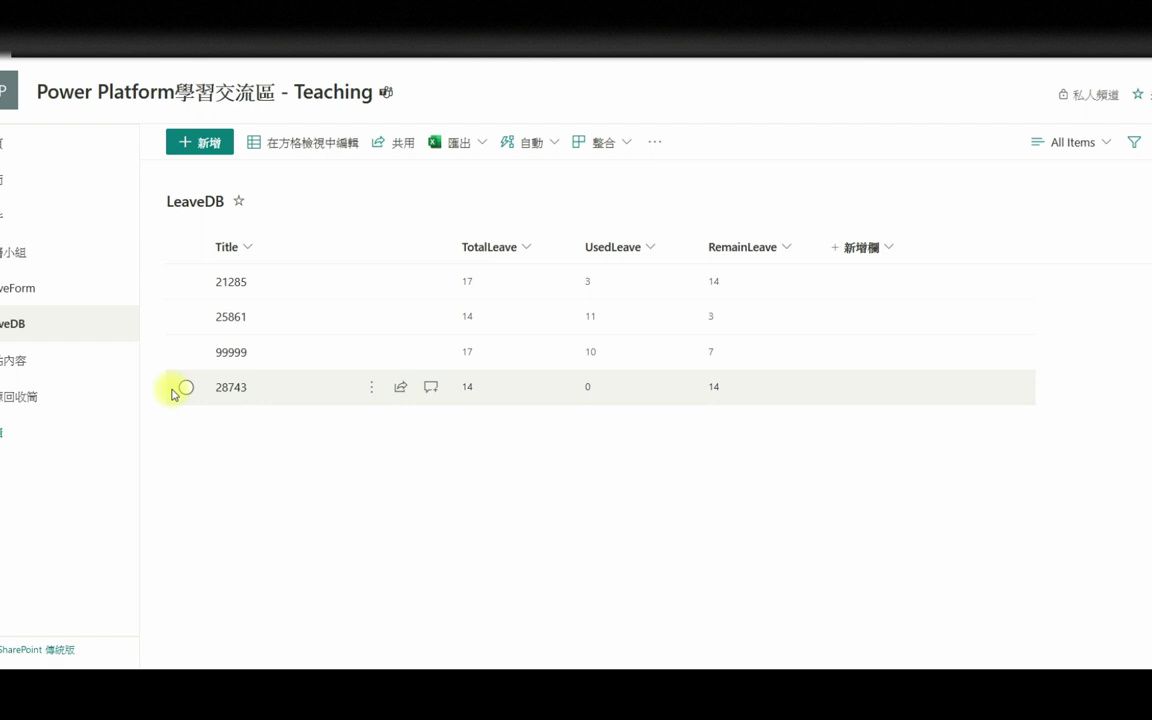1152x720 pixels.
Task: Select 回收筒 recycle bin in sidebar
Action: 20,396
